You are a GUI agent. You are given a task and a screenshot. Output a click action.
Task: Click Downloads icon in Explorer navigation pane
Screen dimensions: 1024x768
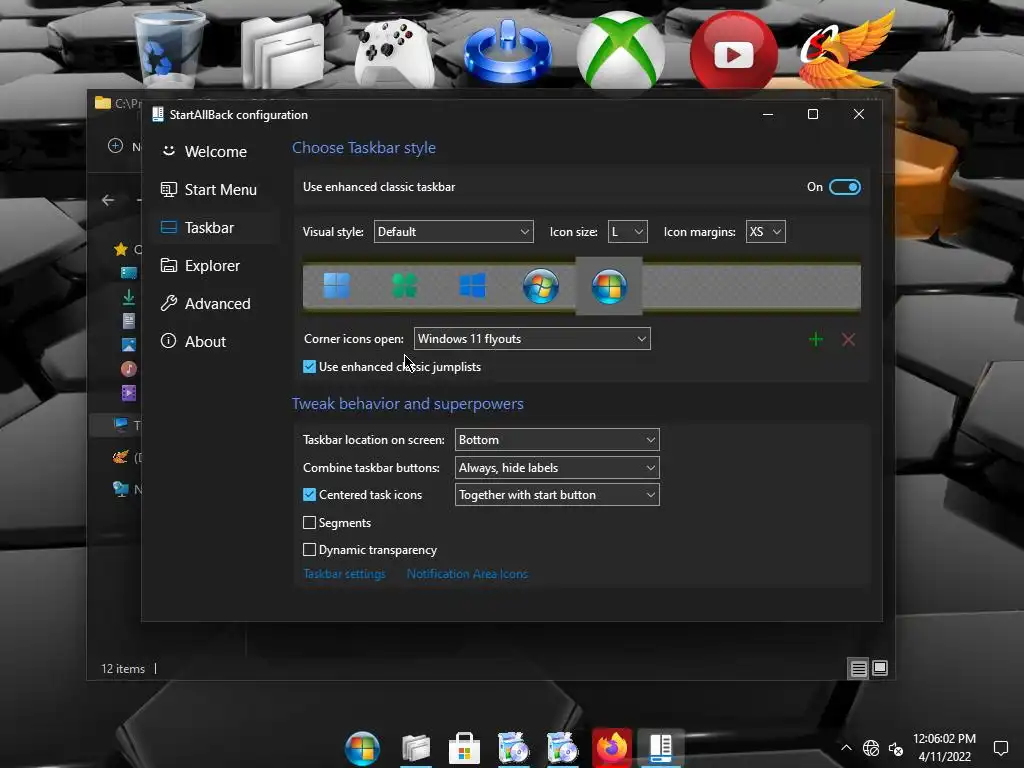coord(129,297)
